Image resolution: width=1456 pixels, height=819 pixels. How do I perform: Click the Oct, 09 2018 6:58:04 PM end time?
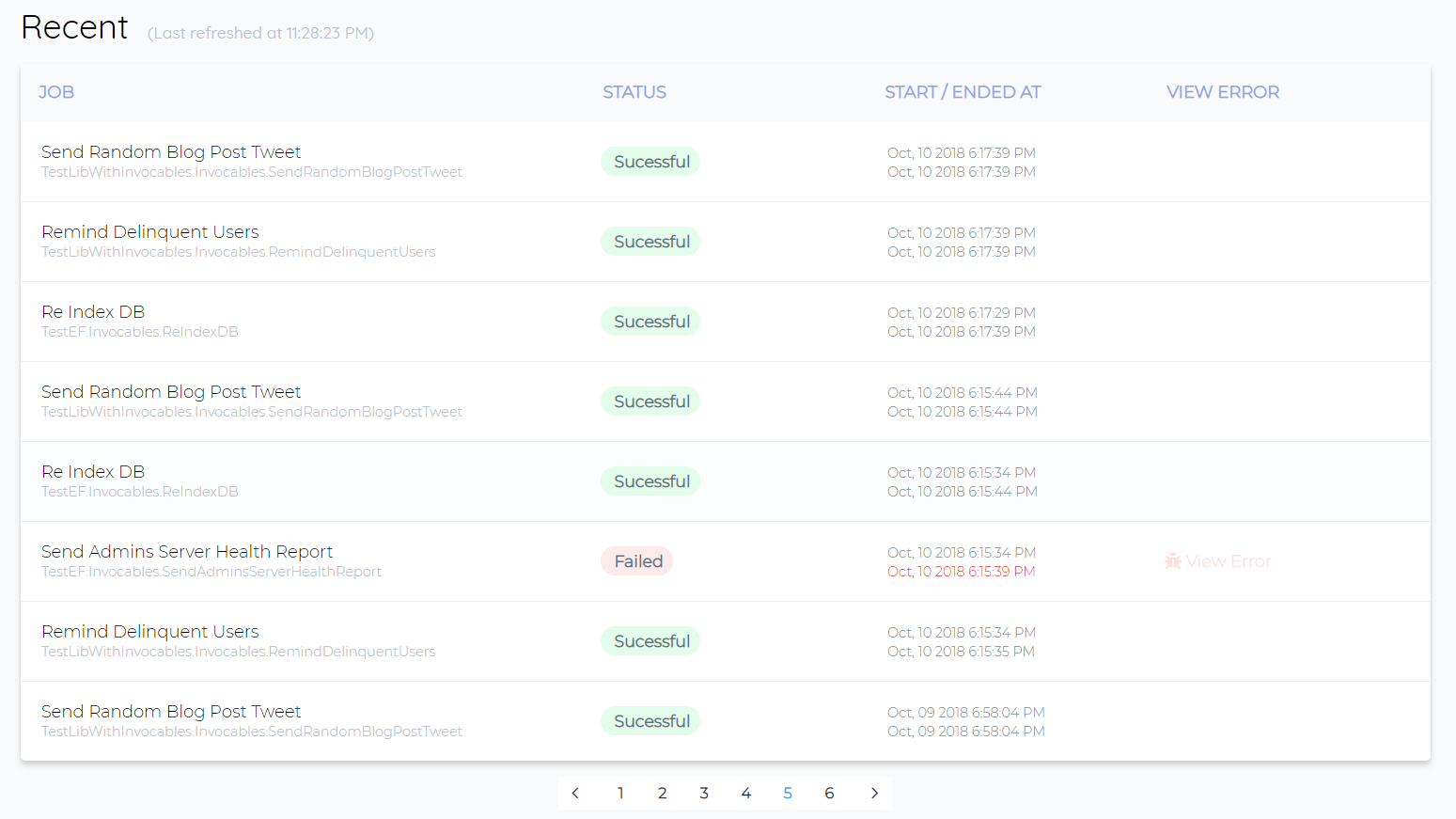(x=966, y=732)
